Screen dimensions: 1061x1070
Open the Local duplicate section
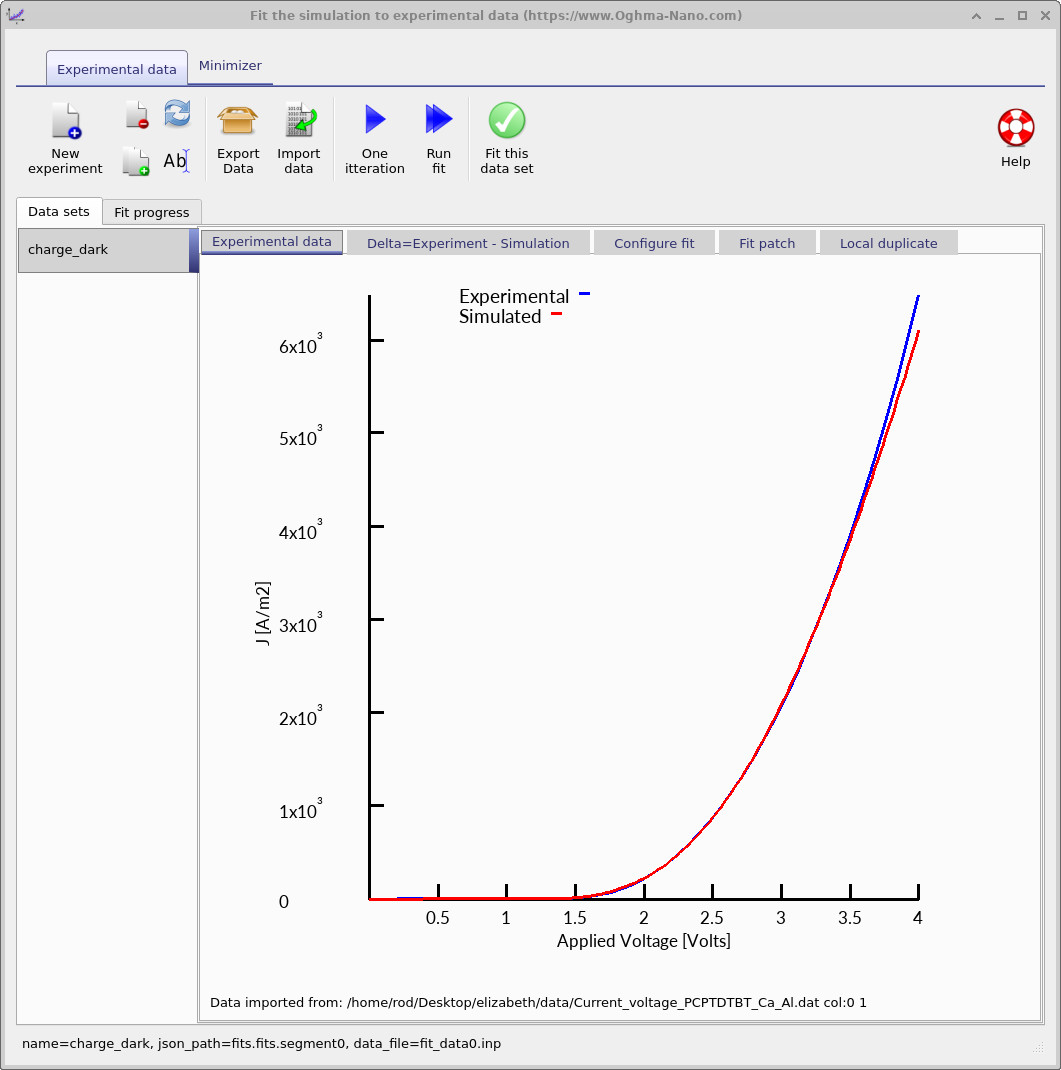(888, 242)
